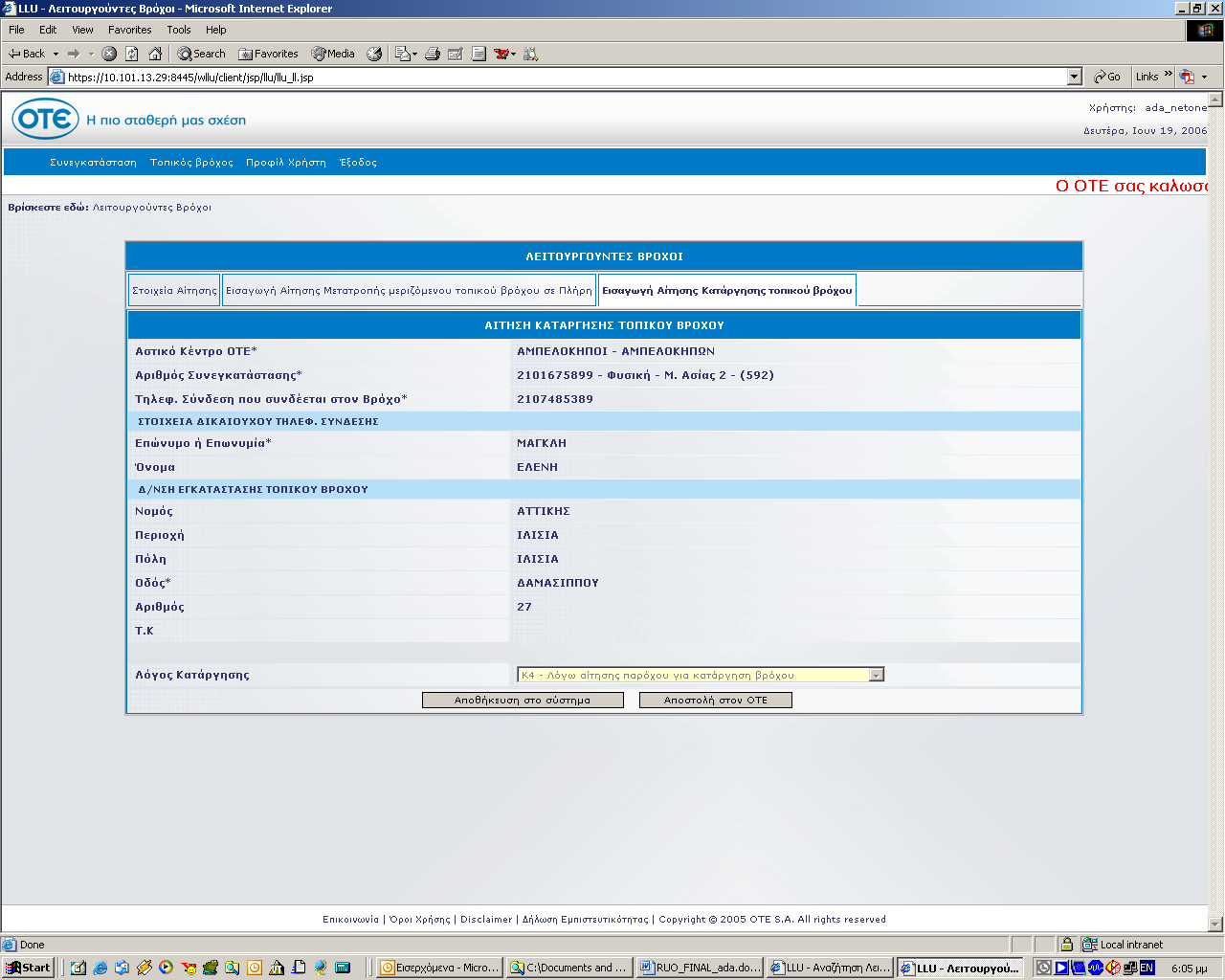Screen dimensions: 1225x980
Task: Open the Λόγος Κατάργησης dropdown
Action: [876, 675]
